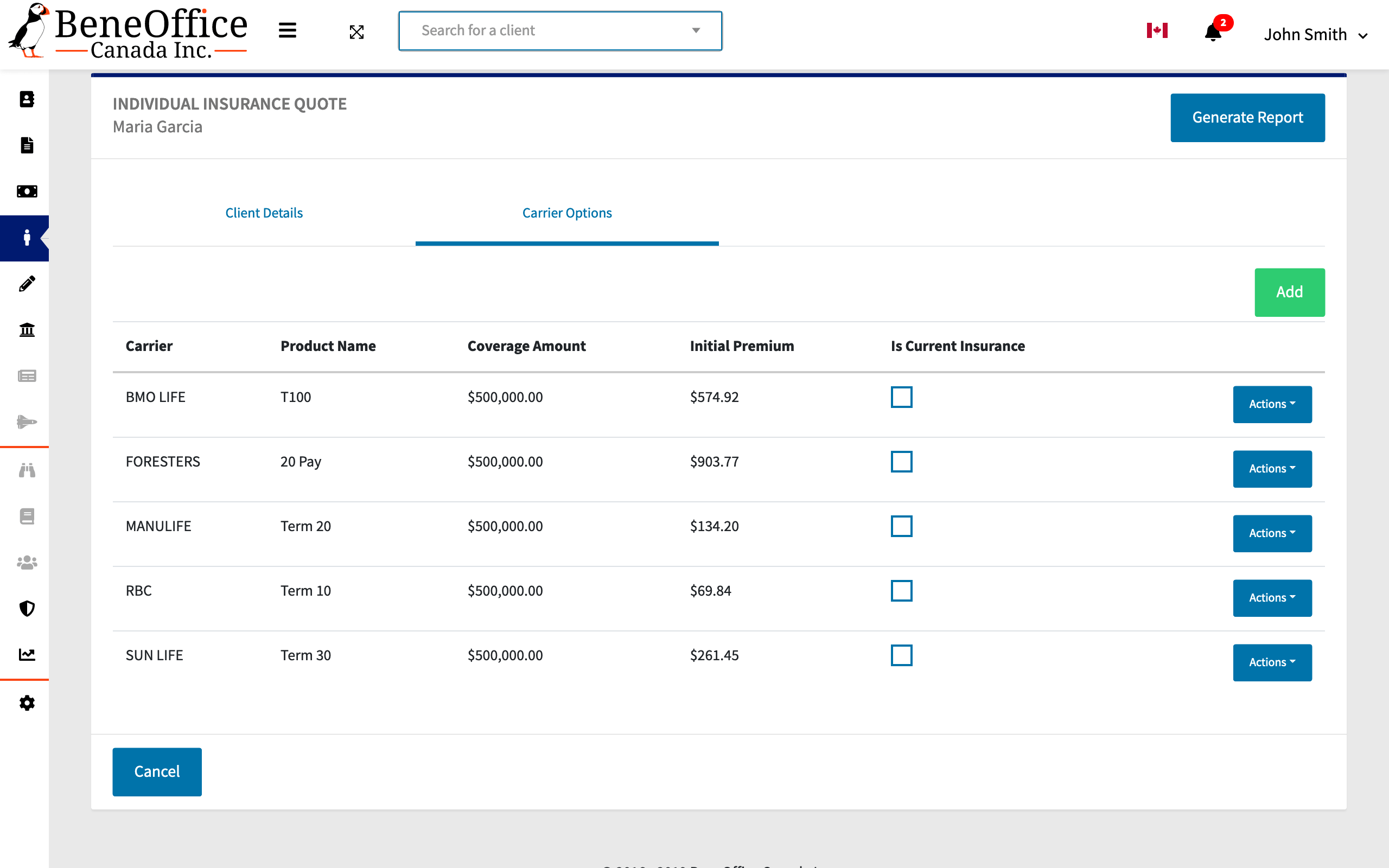Switch to Client Details tab

click(x=264, y=212)
